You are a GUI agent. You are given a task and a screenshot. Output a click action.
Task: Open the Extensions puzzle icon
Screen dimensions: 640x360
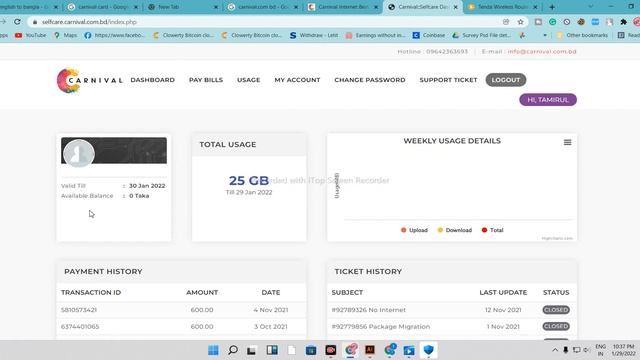coord(623,22)
